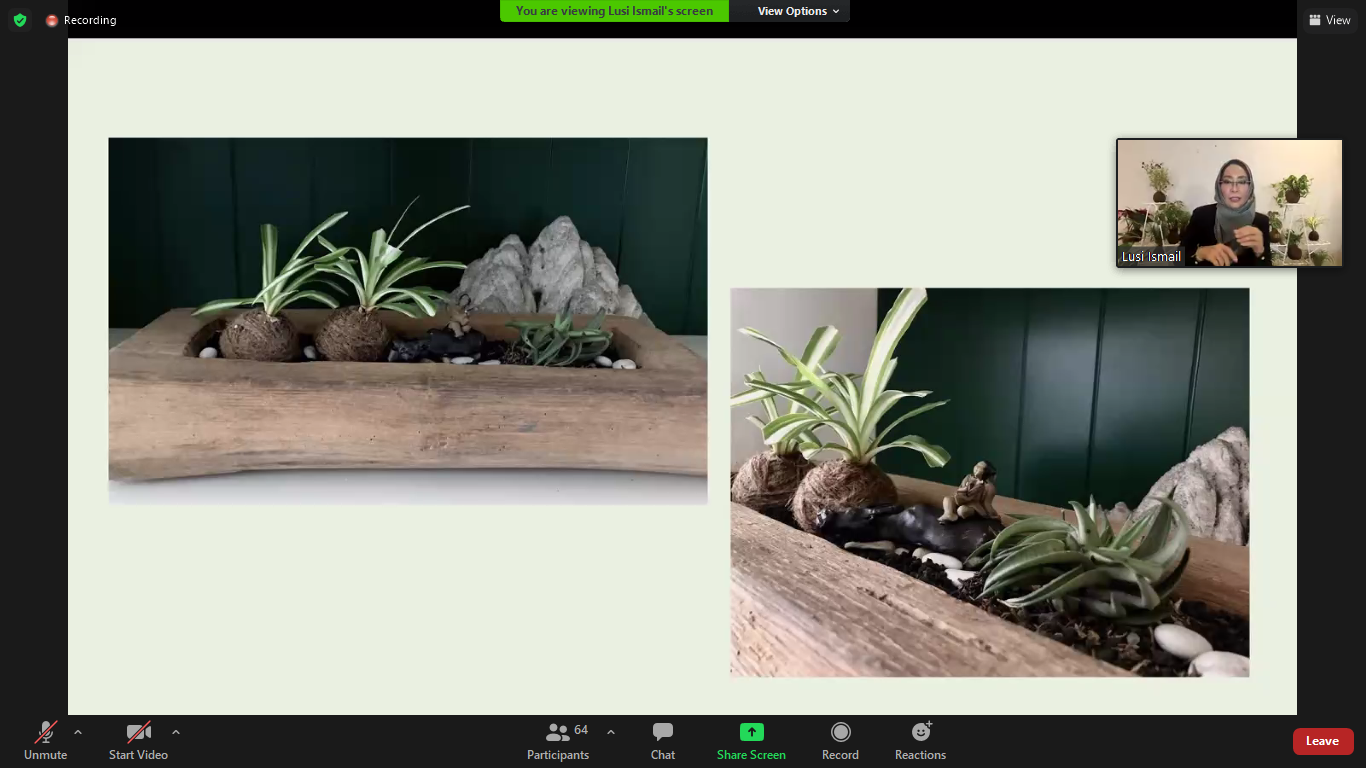
Task: Start recording with the Record button
Action: [840, 741]
